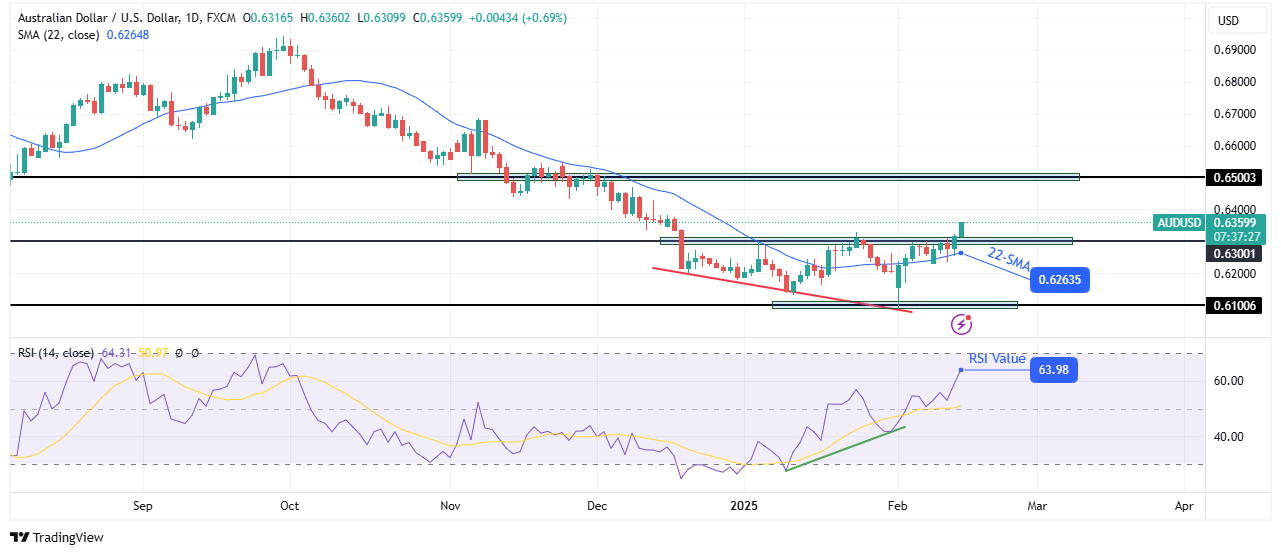Viewport: 1281px width, 555px height.
Task: Click the 63.98 RSI value callout
Action: point(1055,370)
